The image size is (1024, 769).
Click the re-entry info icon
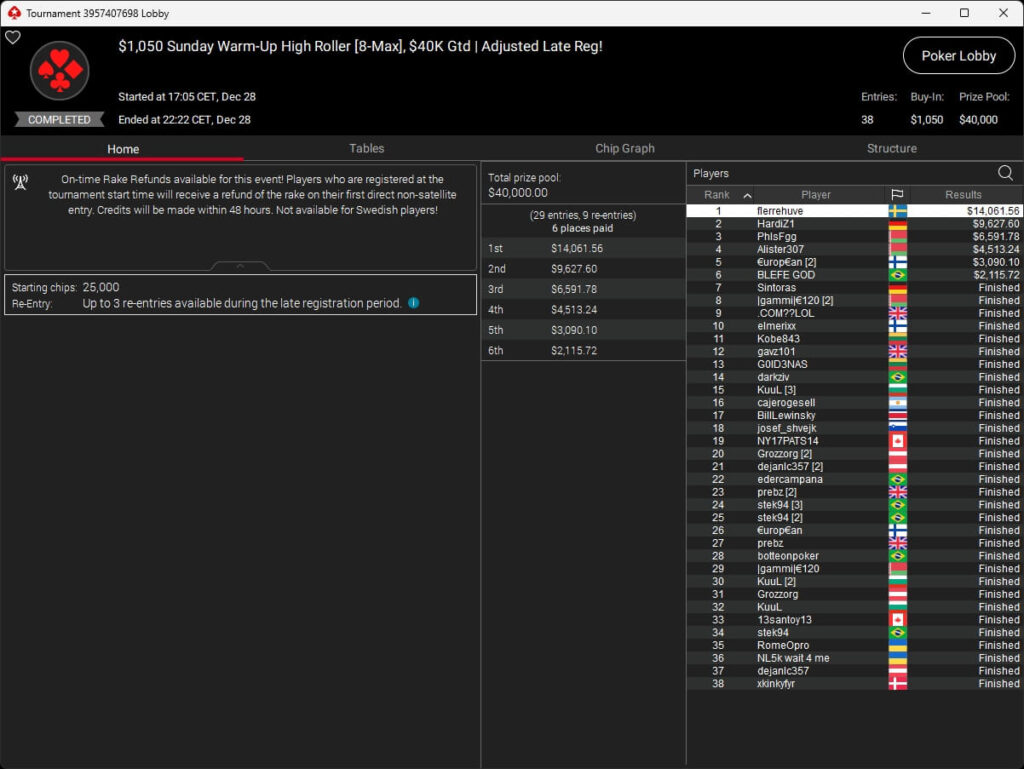click(x=413, y=303)
